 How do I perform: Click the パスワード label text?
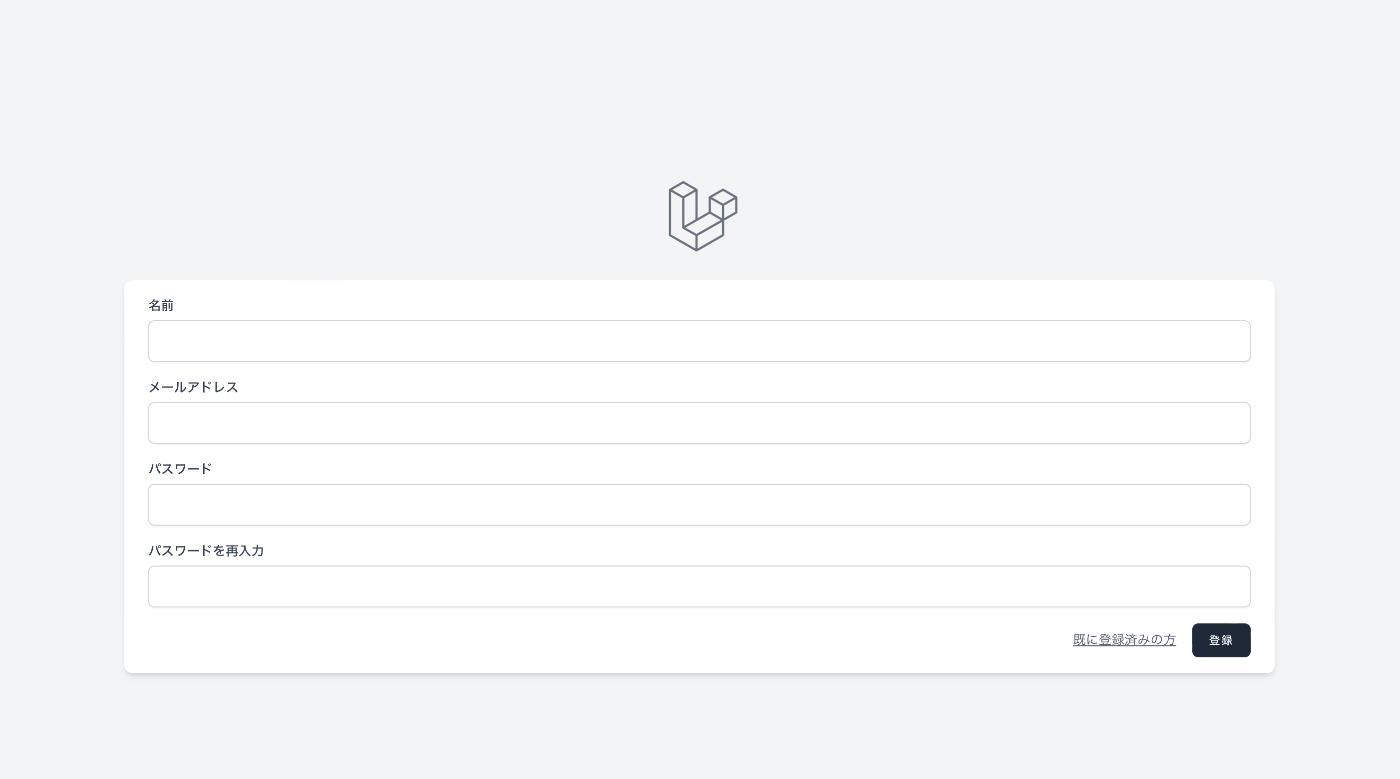pyautogui.click(x=180, y=469)
